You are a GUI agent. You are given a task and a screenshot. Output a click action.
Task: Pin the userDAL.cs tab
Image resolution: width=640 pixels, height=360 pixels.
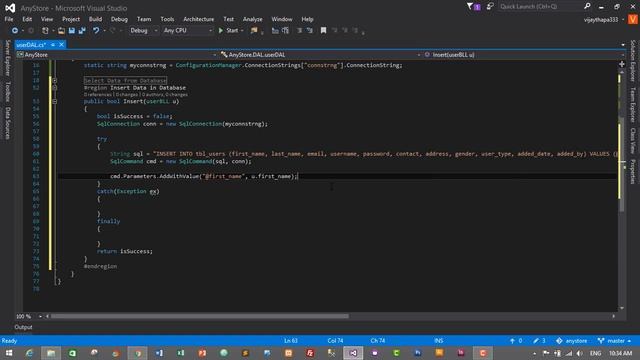pos(53,45)
